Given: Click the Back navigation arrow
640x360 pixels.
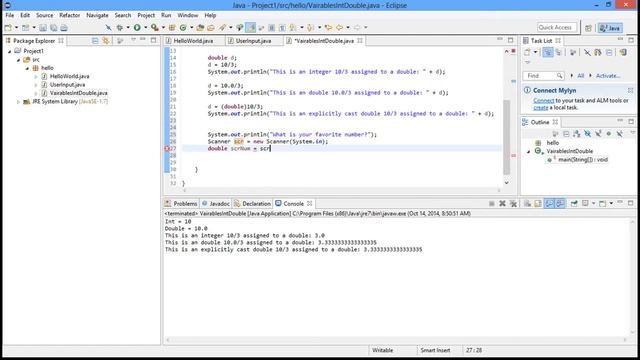Looking at the screenshot, I should [x=339, y=27].
